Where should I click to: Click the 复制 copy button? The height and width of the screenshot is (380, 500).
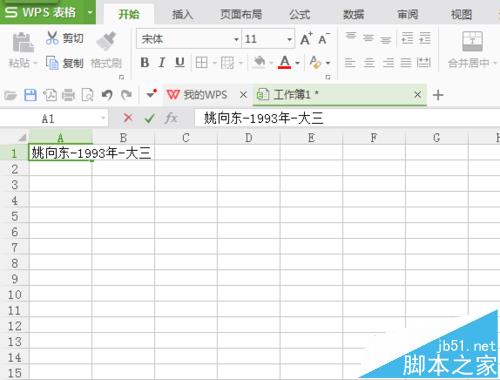(65, 63)
